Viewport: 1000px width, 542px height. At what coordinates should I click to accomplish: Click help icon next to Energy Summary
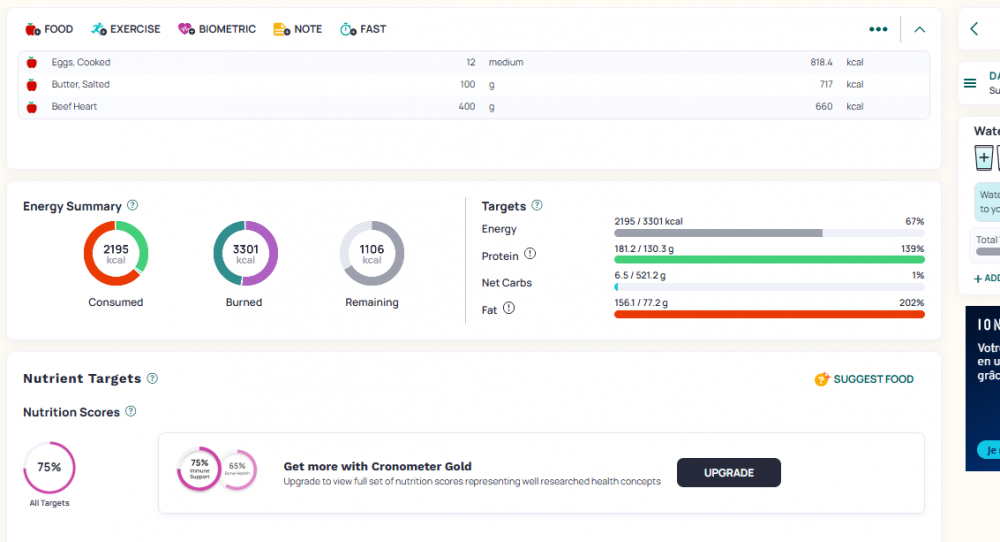click(133, 205)
